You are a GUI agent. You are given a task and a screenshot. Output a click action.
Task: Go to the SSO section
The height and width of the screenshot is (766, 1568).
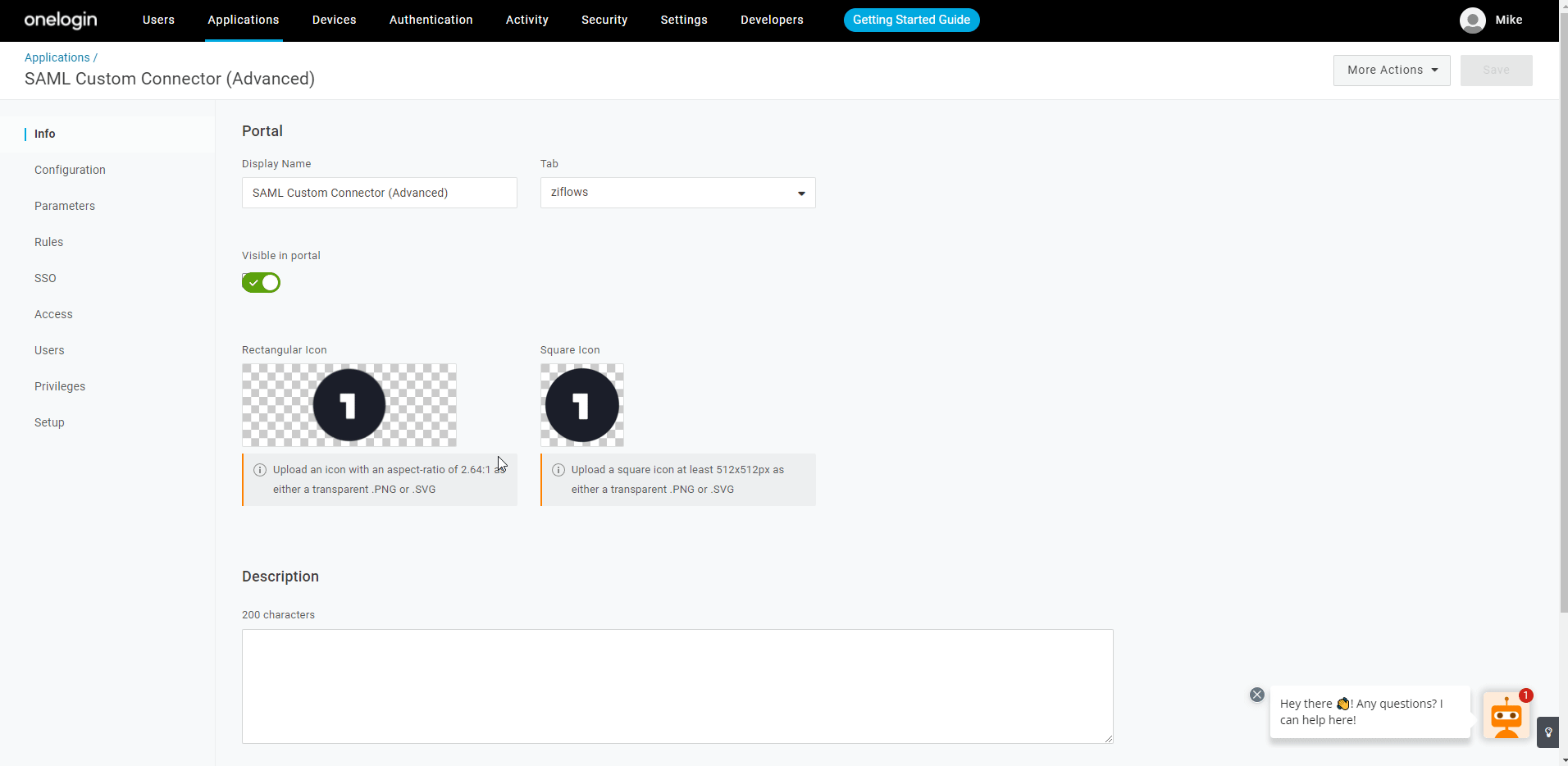click(x=45, y=278)
